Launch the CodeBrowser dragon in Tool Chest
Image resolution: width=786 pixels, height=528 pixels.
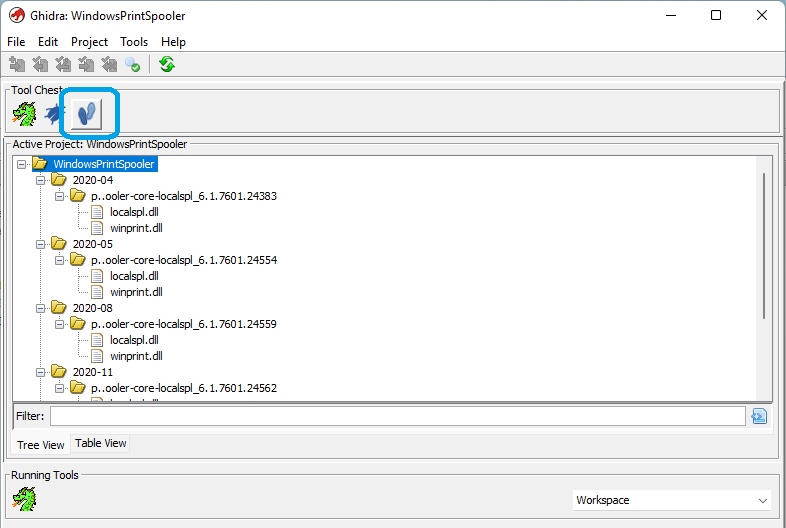click(24, 114)
